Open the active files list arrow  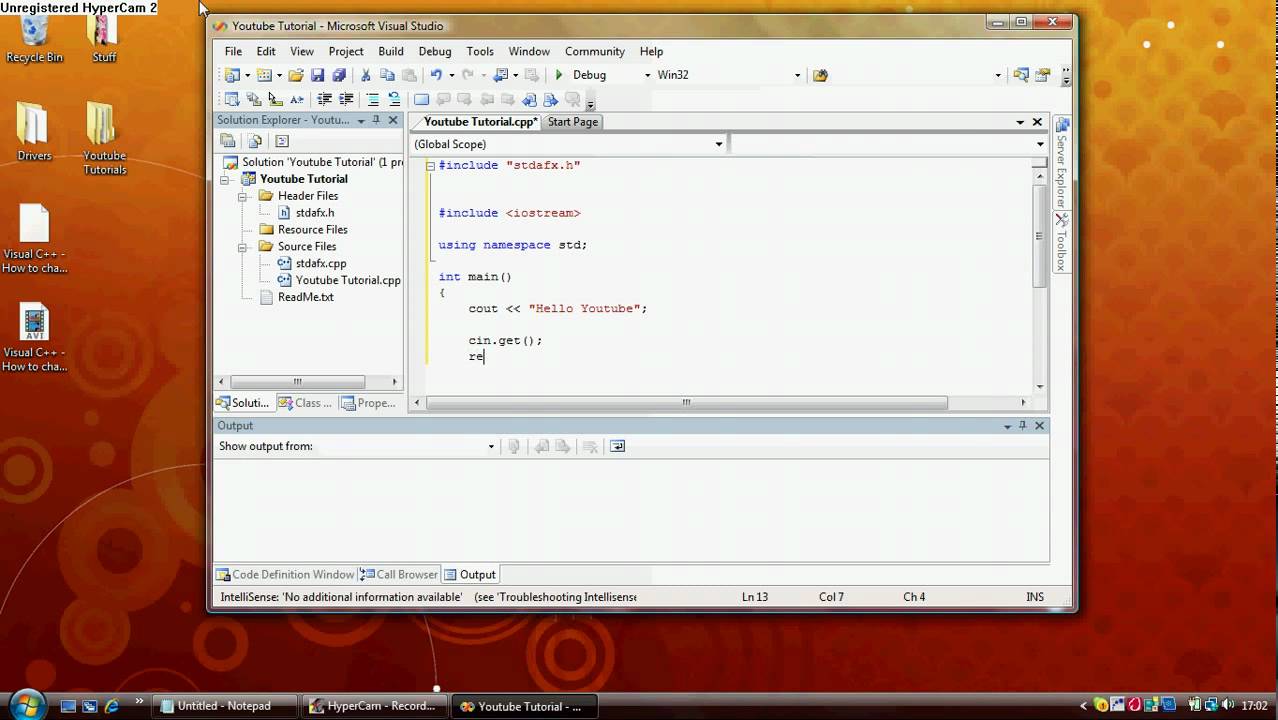click(x=1020, y=122)
